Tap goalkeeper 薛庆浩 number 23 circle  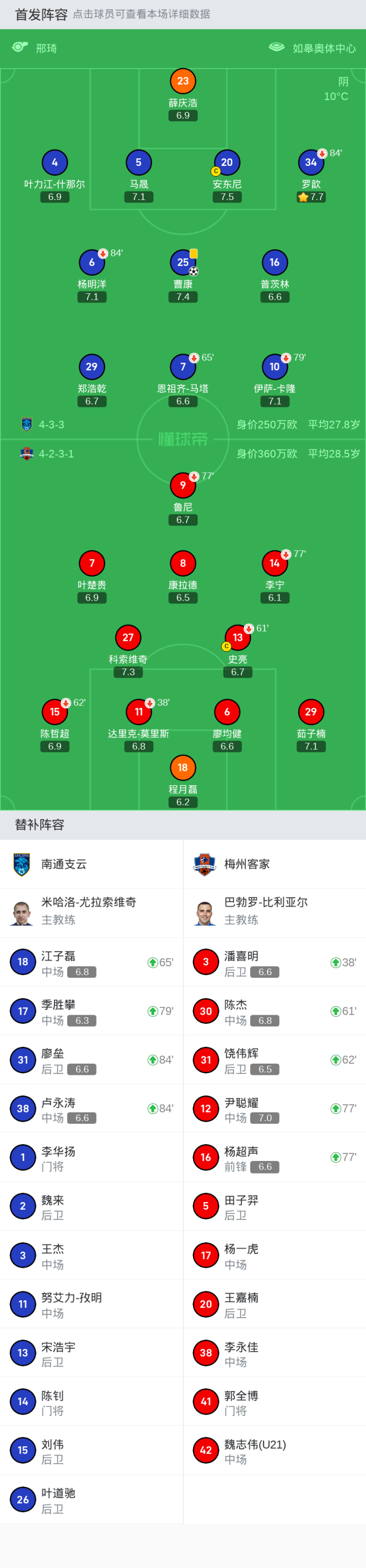183,81
